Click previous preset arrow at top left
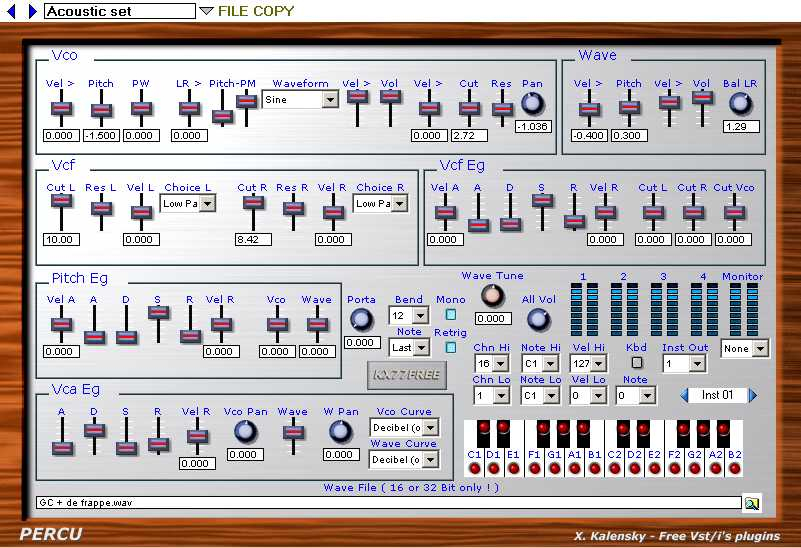The height and width of the screenshot is (548, 801). point(12,11)
